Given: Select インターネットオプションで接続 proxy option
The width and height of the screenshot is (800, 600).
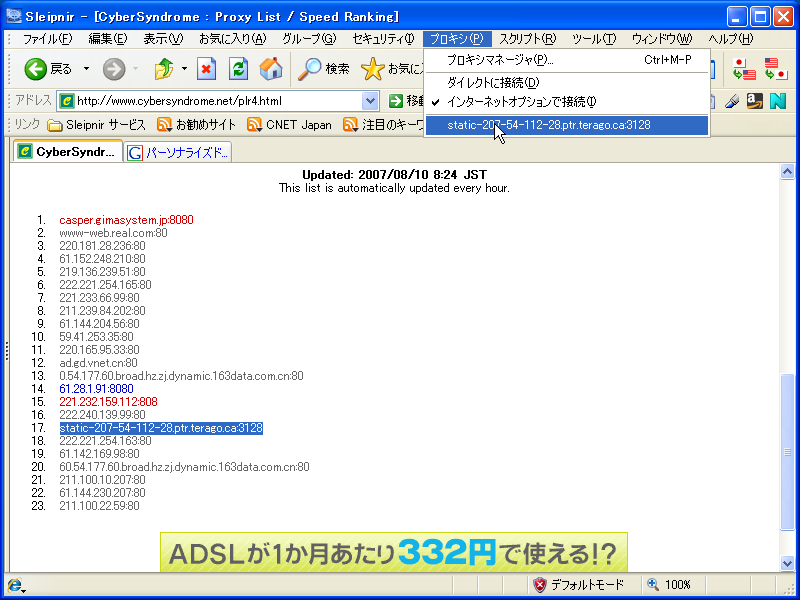Looking at the screenshot, I should point(566,102).
